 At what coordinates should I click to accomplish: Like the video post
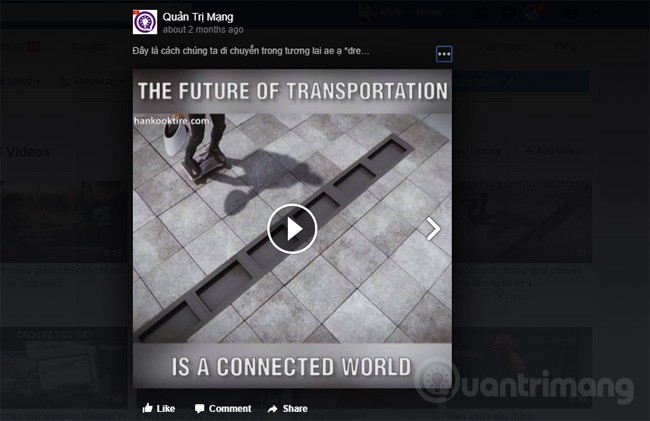[x=158, y=408]
